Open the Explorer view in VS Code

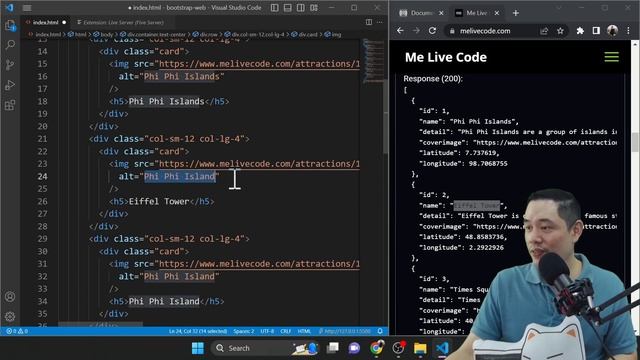click(10, 25)
